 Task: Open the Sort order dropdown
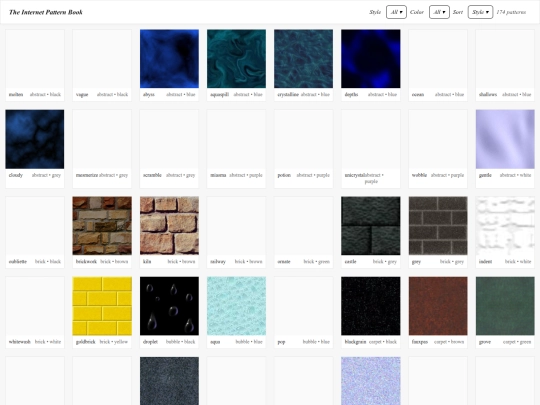(480, 12)
